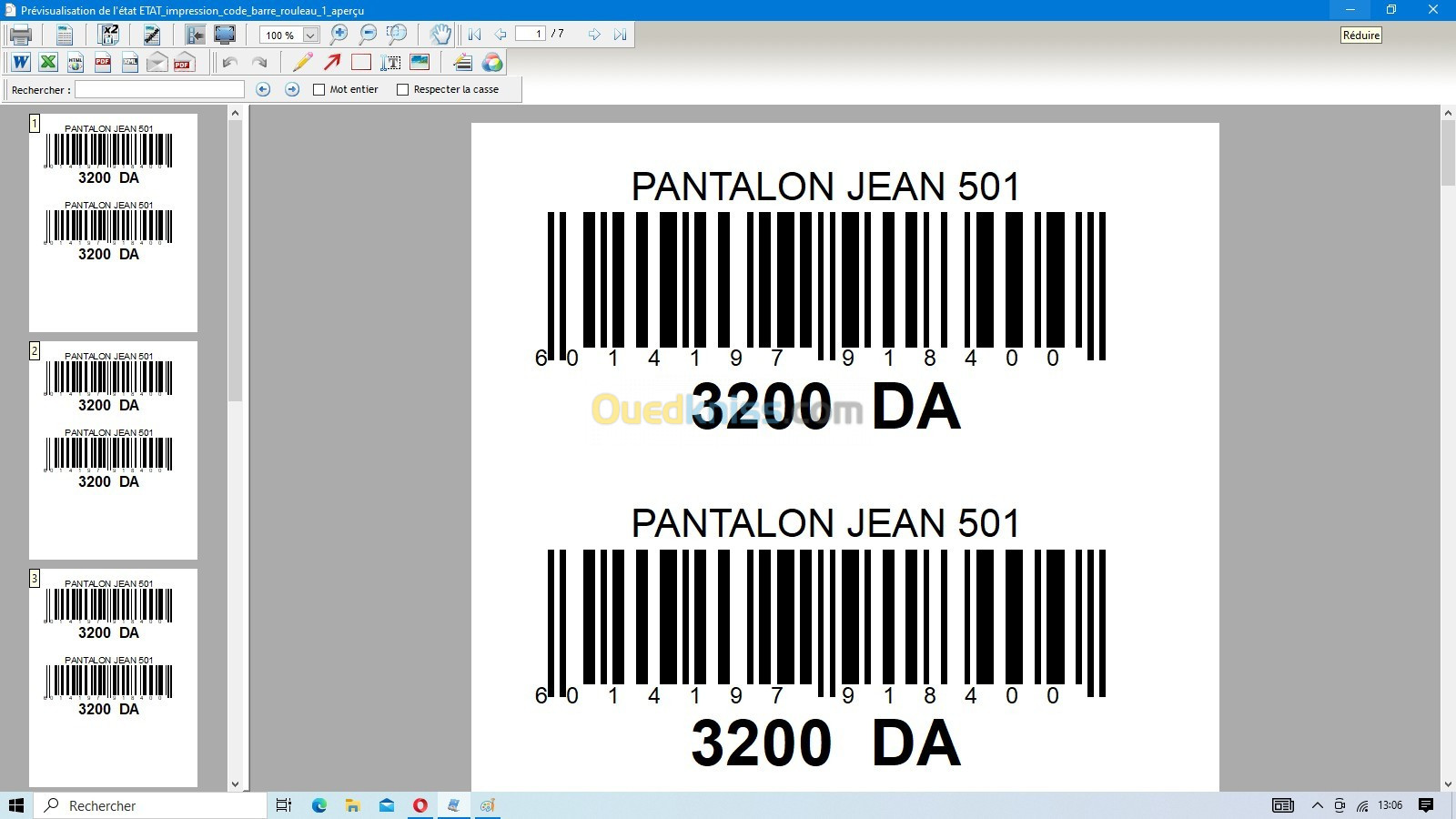Go to the next page
Image resolution: width=1456 pixels, height=819 pixels.
point(594,35)
